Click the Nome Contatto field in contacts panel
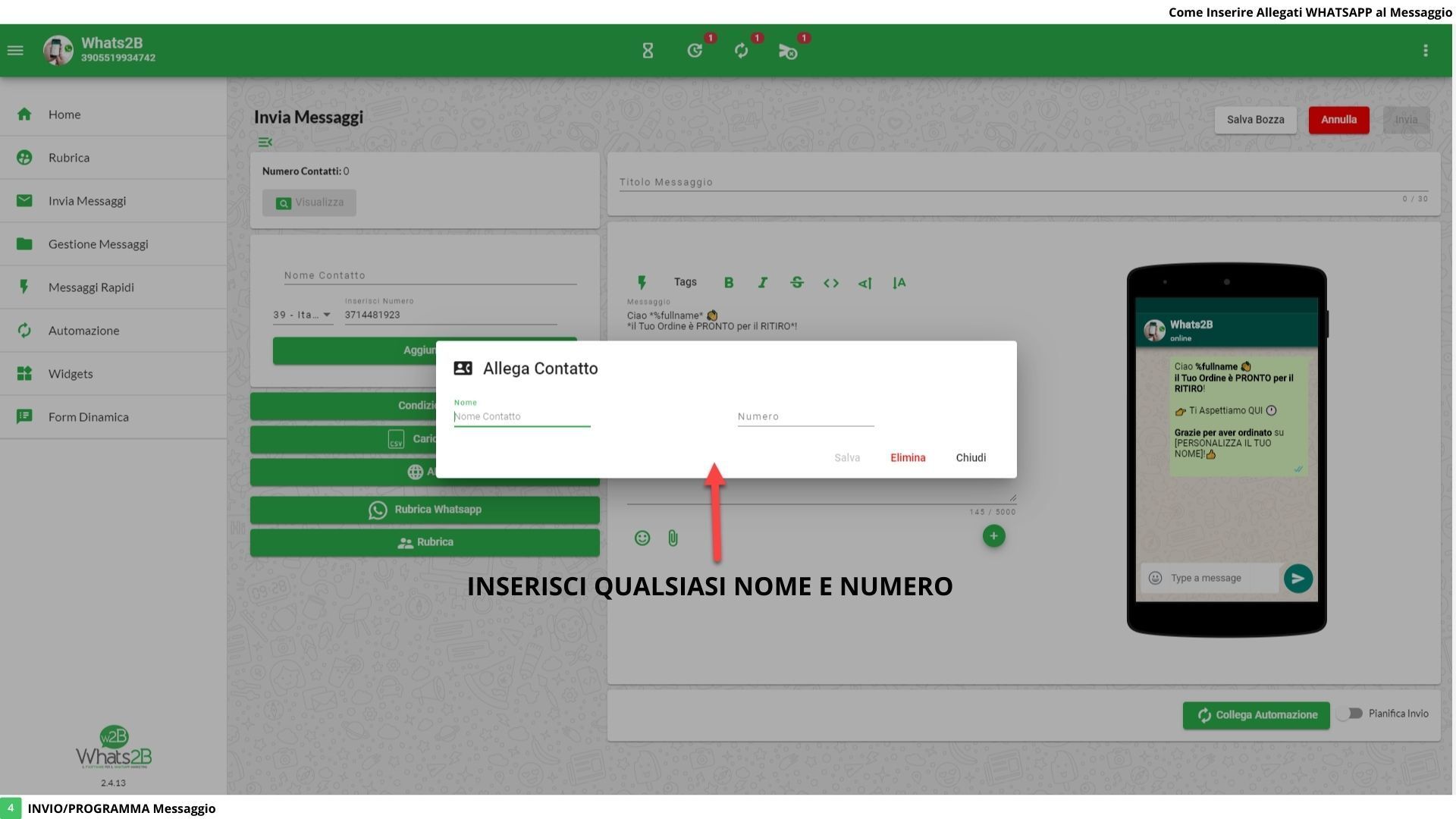This screenshot has height=819, width=1456. click(x=430, y=275)
